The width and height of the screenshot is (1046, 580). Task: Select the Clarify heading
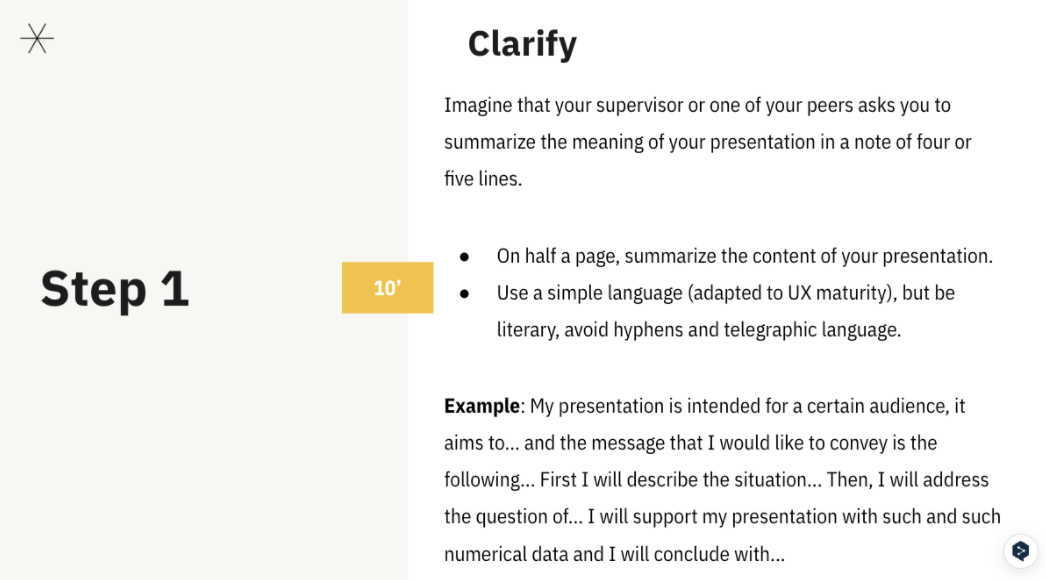coord(522,44)
